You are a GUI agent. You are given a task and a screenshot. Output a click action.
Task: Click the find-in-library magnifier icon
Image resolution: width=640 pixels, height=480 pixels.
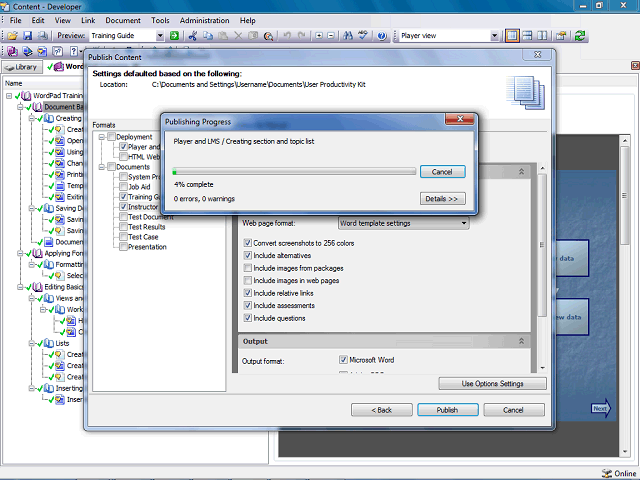268,36
